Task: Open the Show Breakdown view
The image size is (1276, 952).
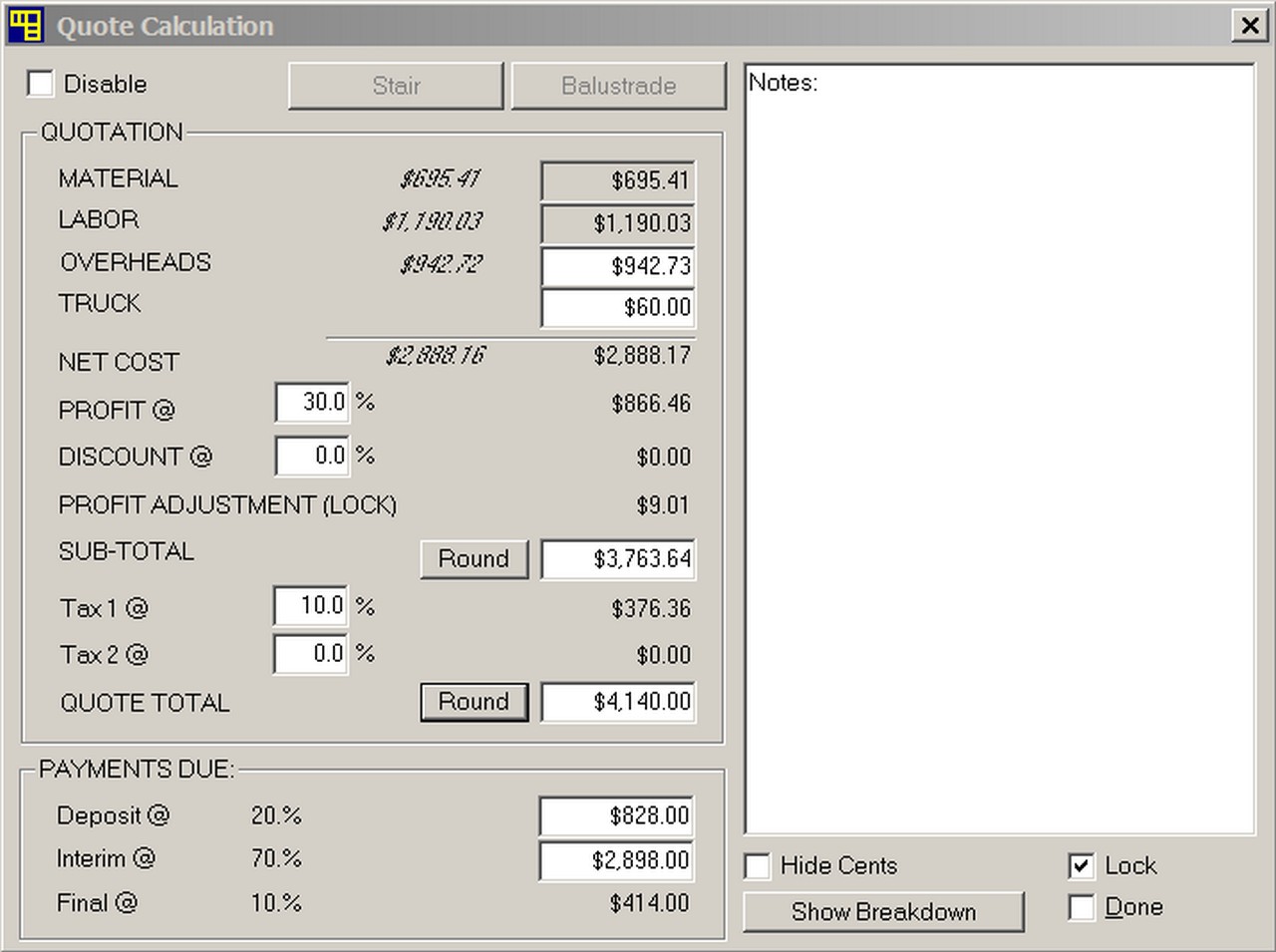Action: 883,911
